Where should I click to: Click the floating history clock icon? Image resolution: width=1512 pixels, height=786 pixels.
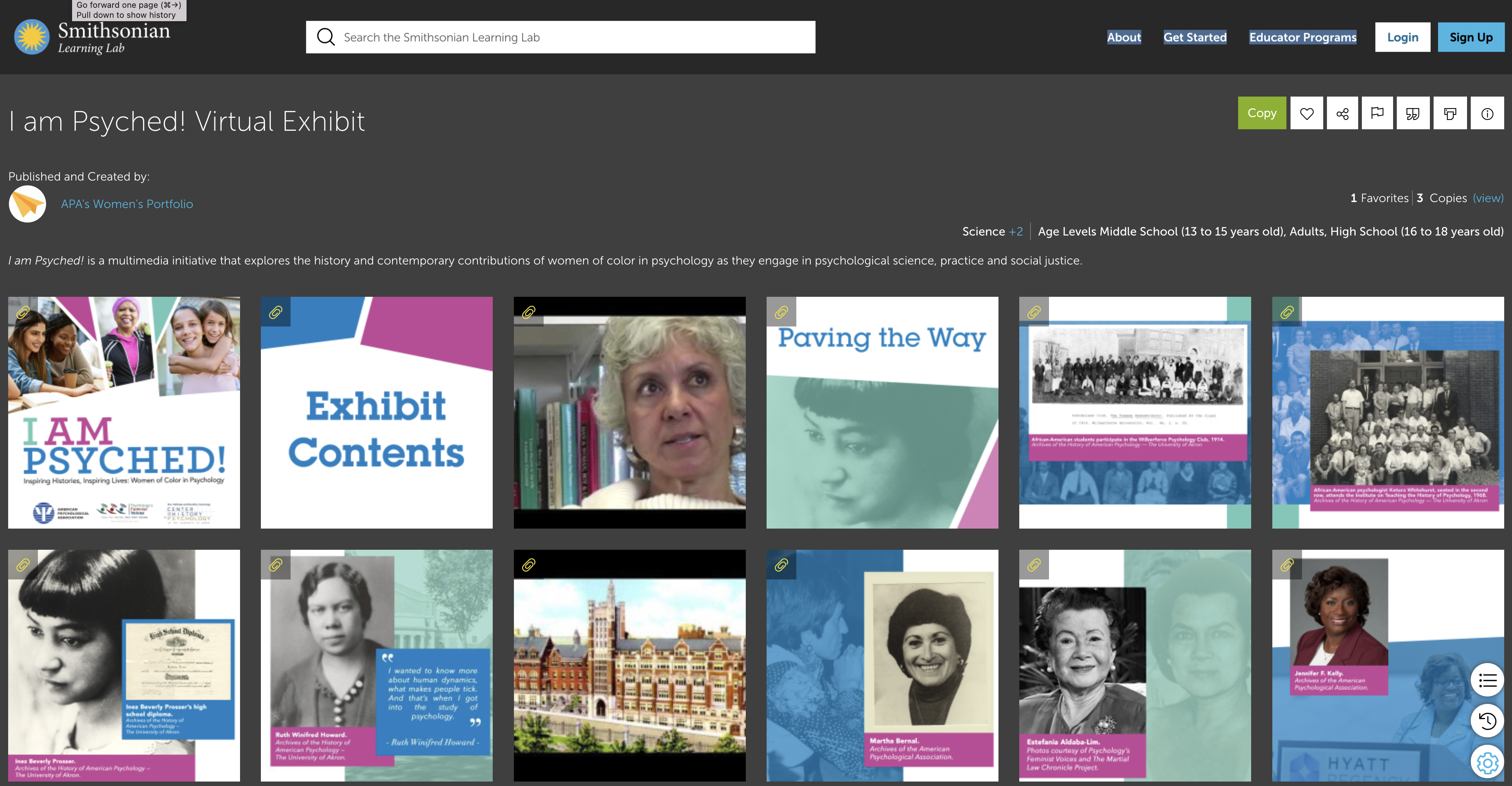(x=1487, y=720)
